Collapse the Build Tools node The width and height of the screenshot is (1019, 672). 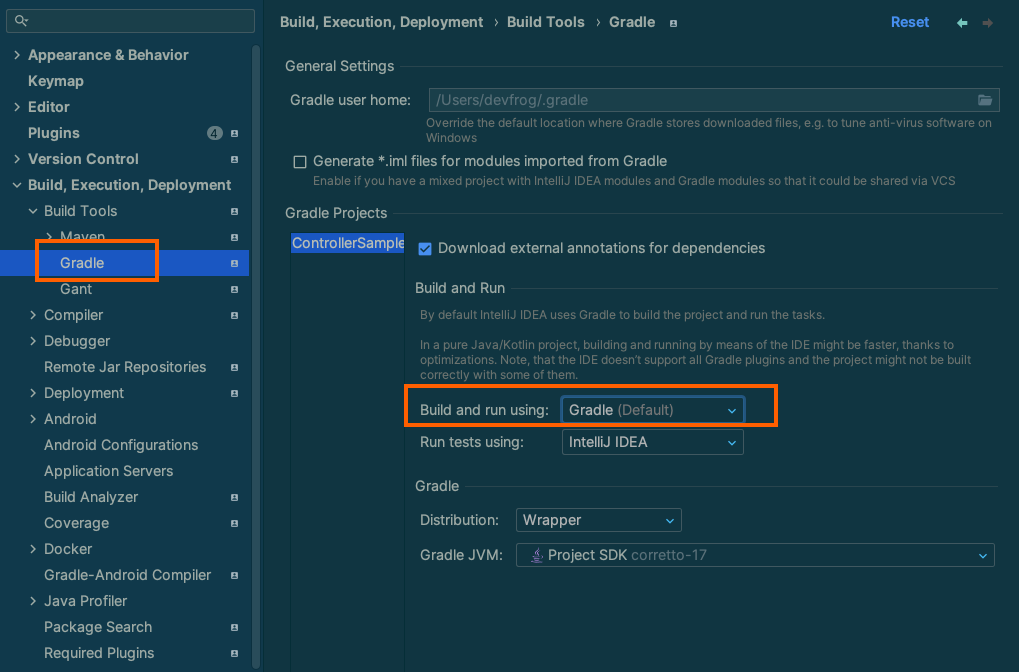point(33,211)
